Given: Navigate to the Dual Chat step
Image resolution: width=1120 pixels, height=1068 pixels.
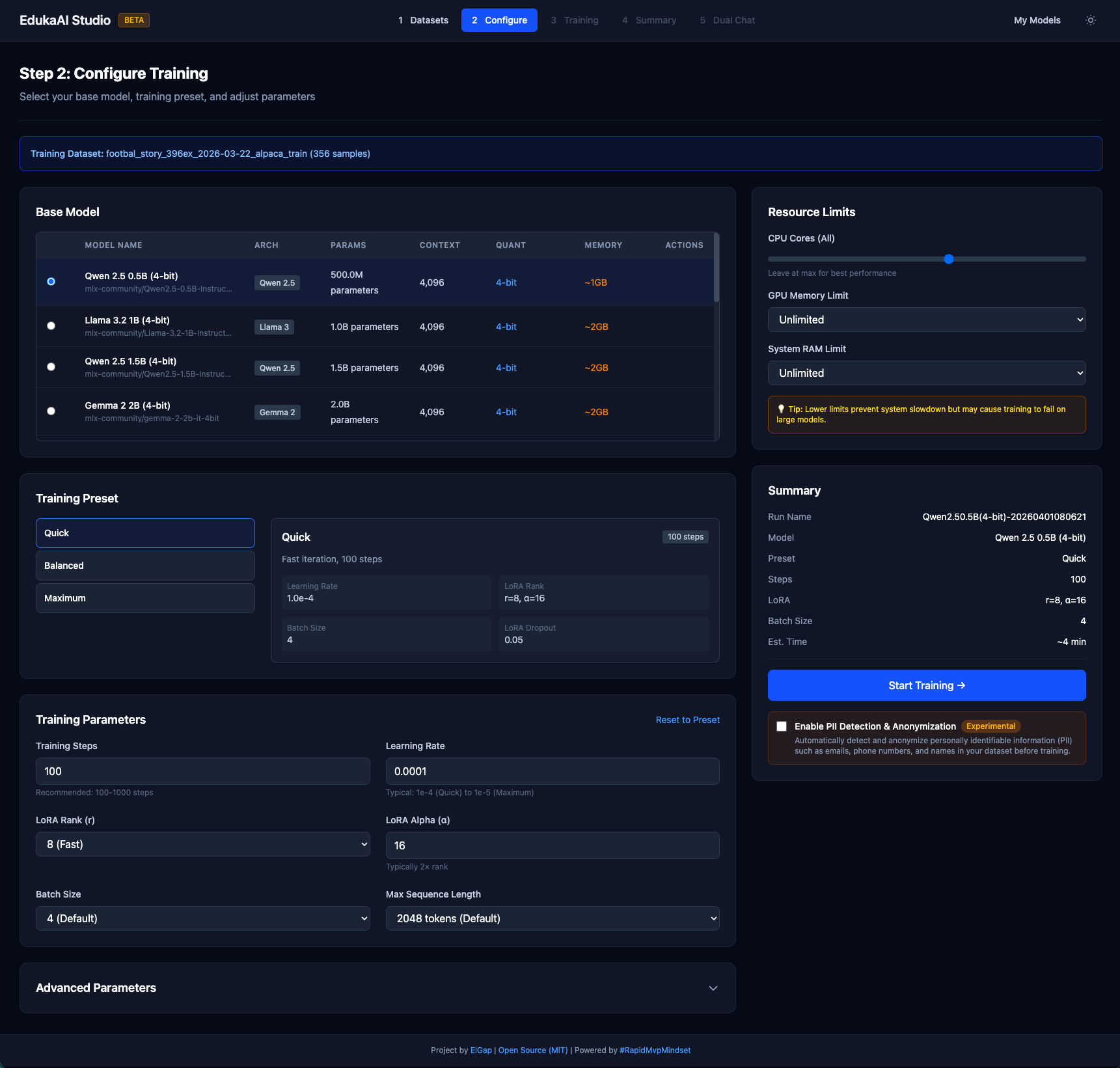Looking at the screenshot, I should click(x=727, y=20).
